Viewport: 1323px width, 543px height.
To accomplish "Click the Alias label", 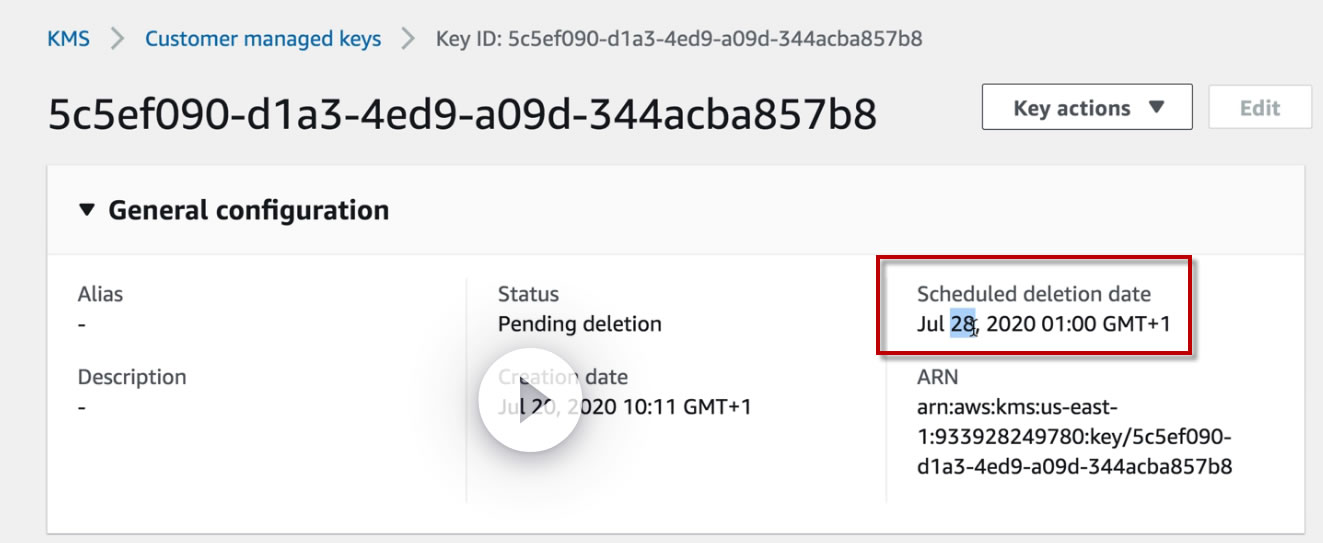I will 100,294.
